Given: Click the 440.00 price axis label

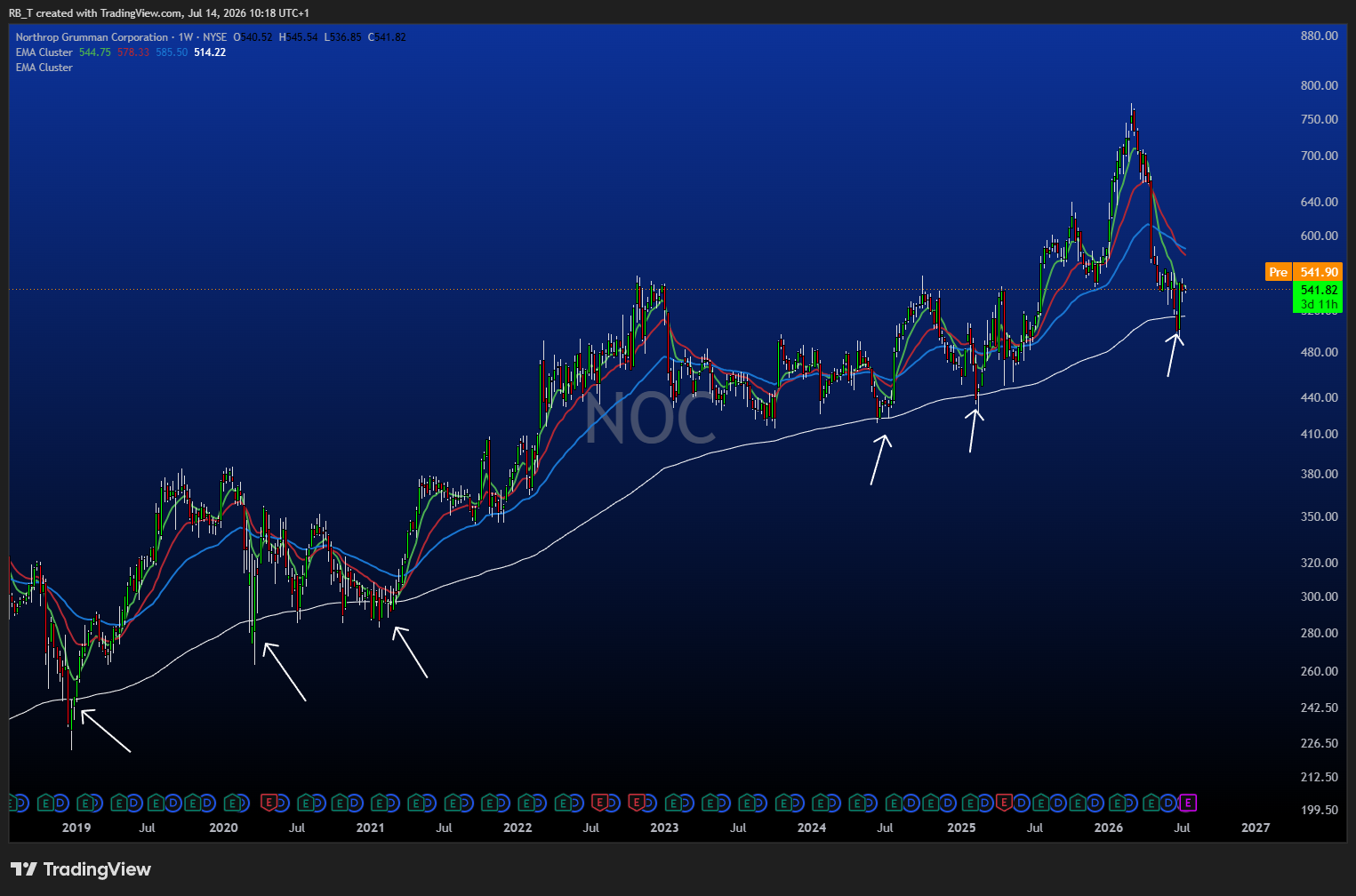Looking at the screenshot, I should click(1319, 398).
